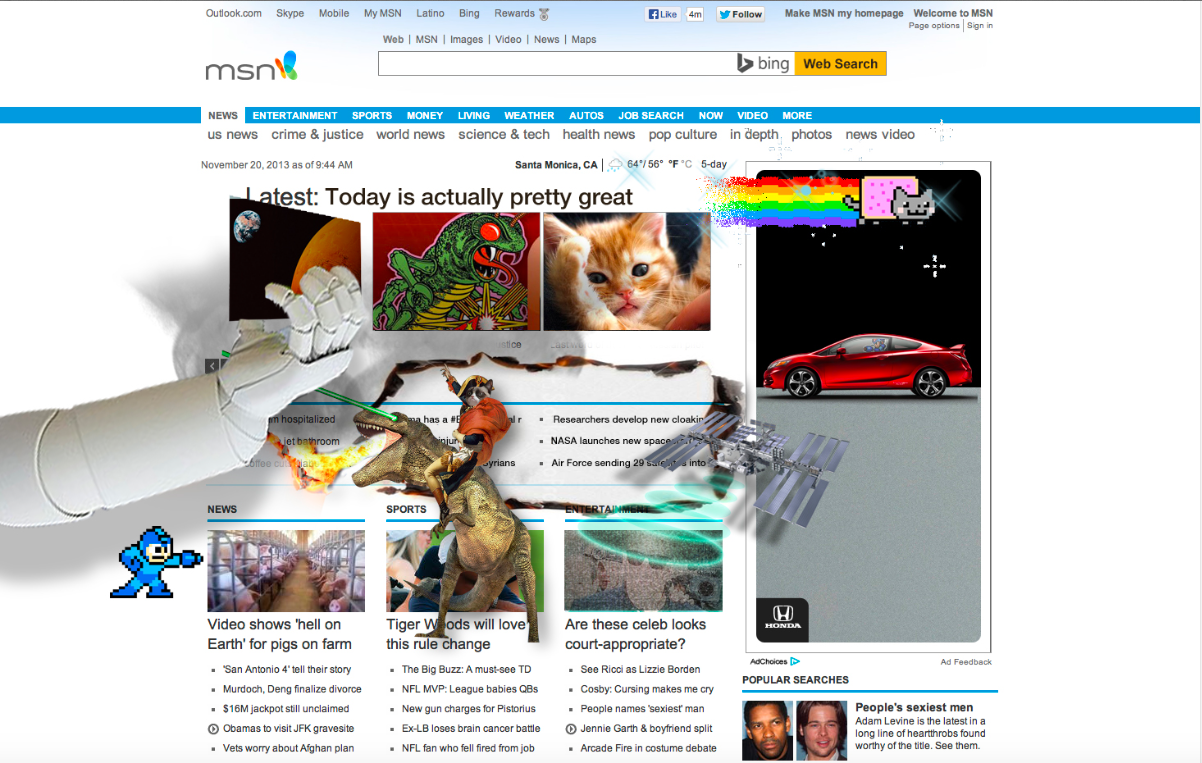The height and width of the screenshot is (763, 1202).
Task: Go to 'science & tech' subsection
Action: 504,134
